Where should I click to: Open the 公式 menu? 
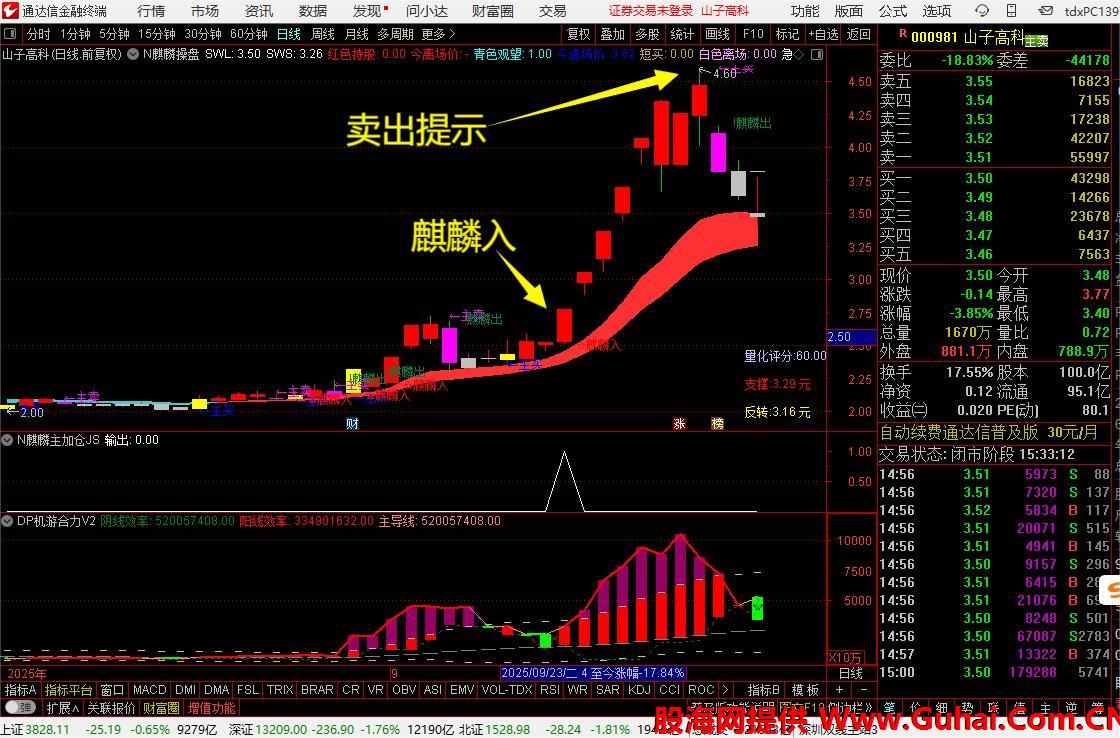click(x=893, y=11)
